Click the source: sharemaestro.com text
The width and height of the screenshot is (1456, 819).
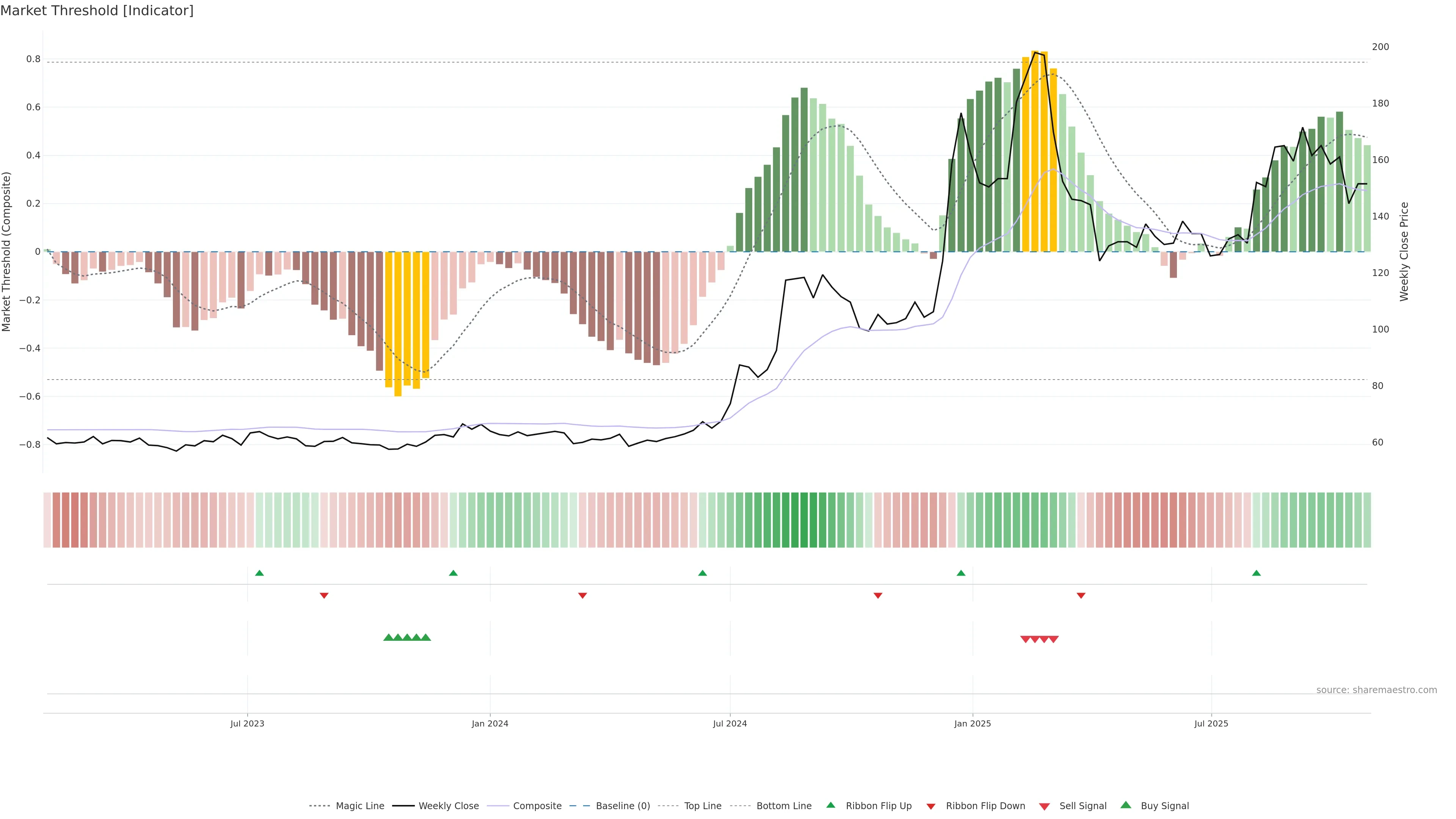(x=1376, y=690)
